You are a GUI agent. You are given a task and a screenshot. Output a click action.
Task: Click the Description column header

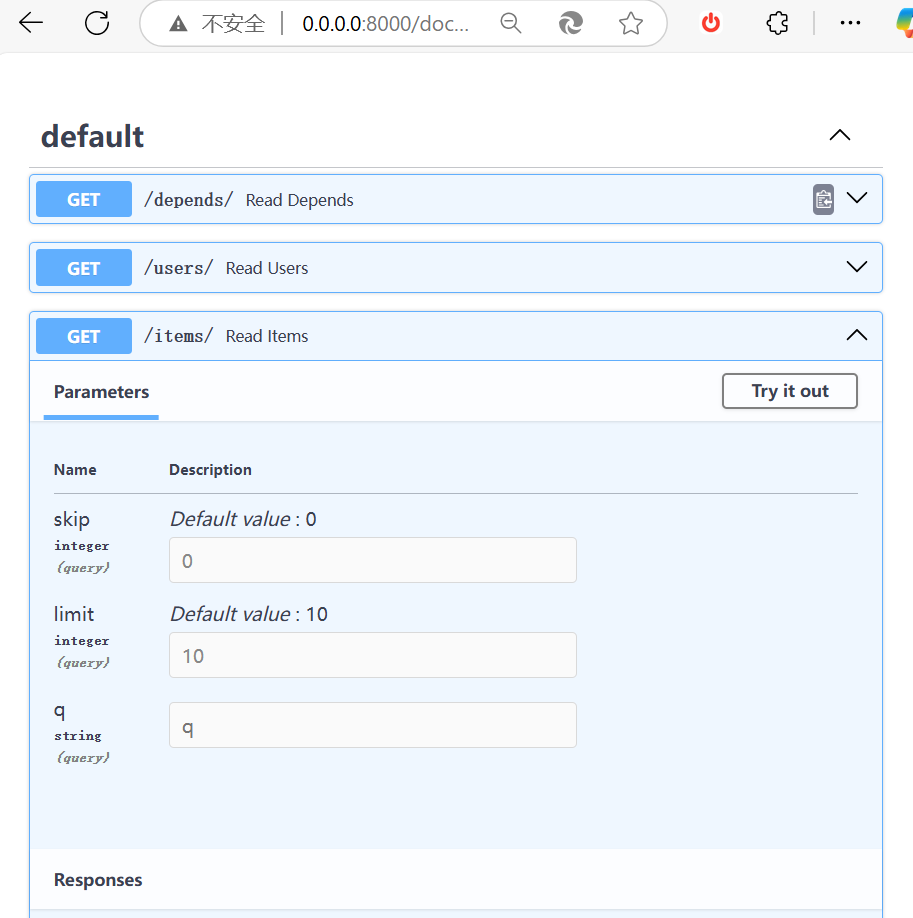(x=210, y=470)
